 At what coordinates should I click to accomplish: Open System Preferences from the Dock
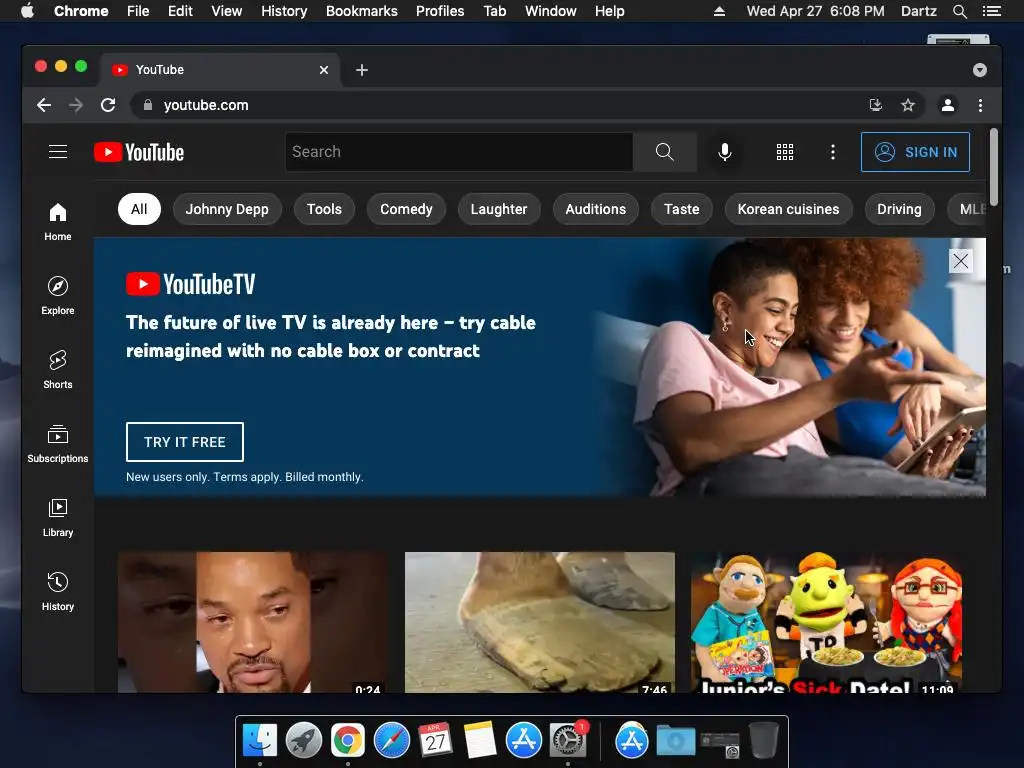568,741
